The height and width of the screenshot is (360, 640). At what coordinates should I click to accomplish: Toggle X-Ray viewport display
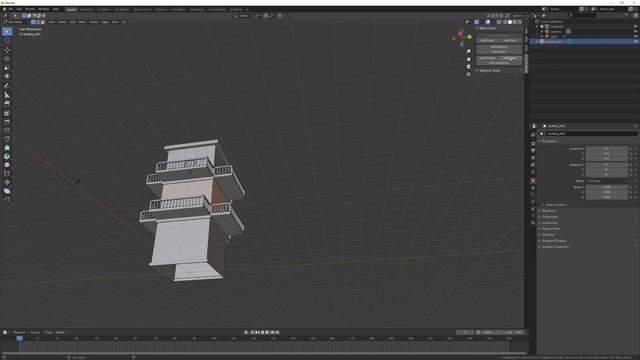tap(499, 22)
